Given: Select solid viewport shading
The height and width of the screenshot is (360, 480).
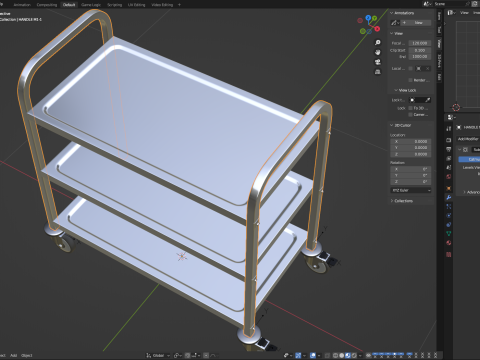Looking at the screenshot, I should (342, 355).
